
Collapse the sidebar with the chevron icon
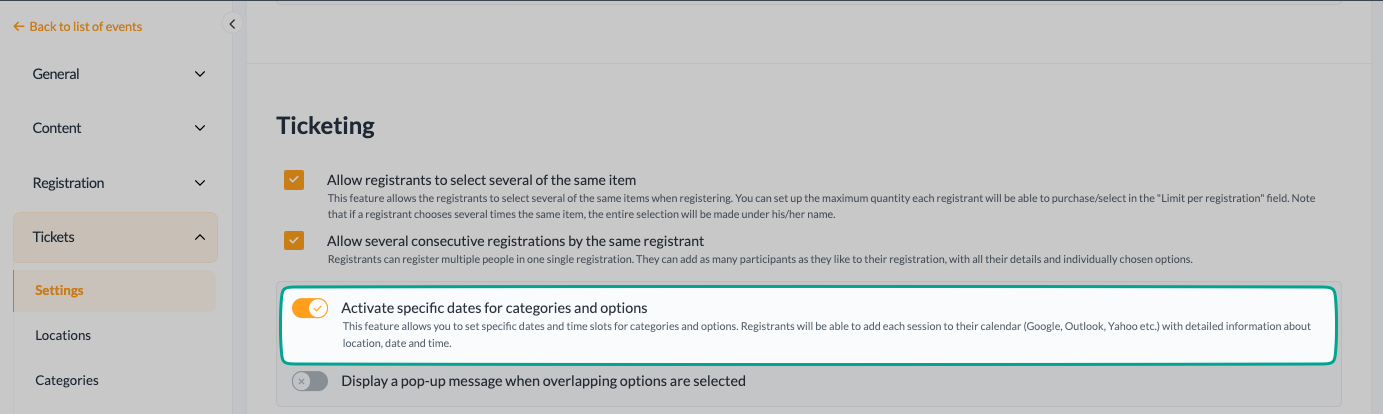232,23
